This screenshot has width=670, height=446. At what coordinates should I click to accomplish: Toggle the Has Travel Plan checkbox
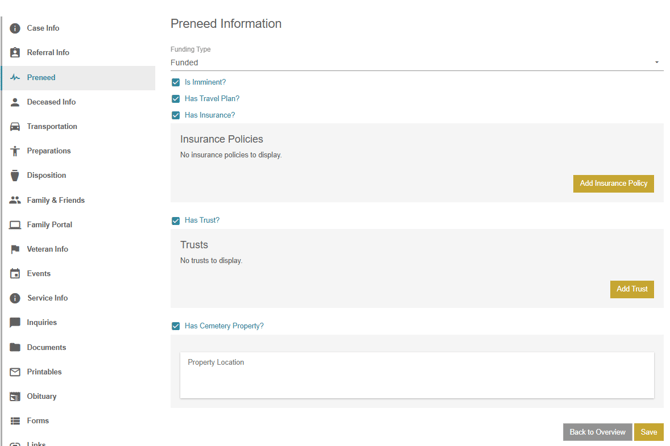(x=176, y=99)
